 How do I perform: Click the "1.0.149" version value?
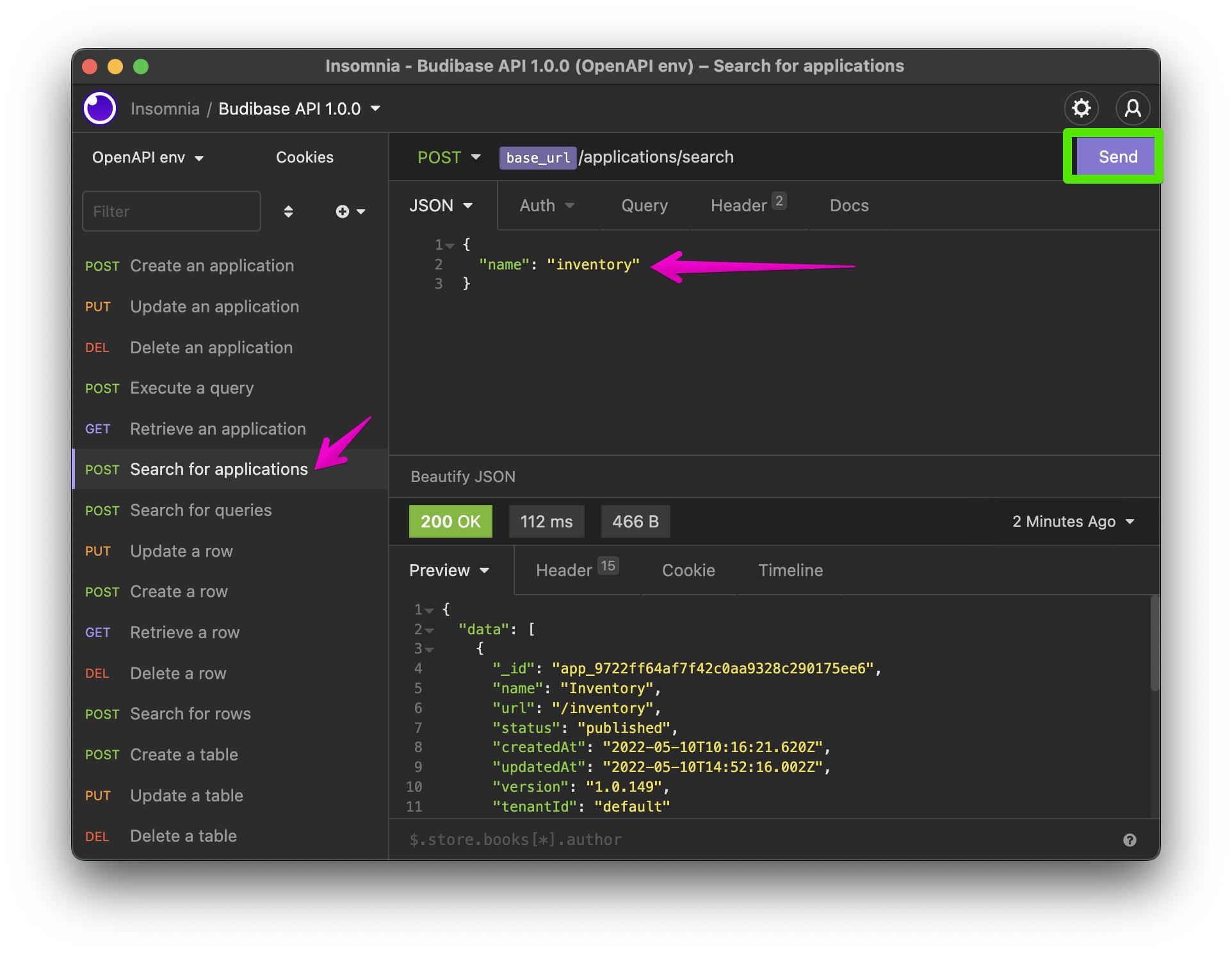tap(624, 787)
